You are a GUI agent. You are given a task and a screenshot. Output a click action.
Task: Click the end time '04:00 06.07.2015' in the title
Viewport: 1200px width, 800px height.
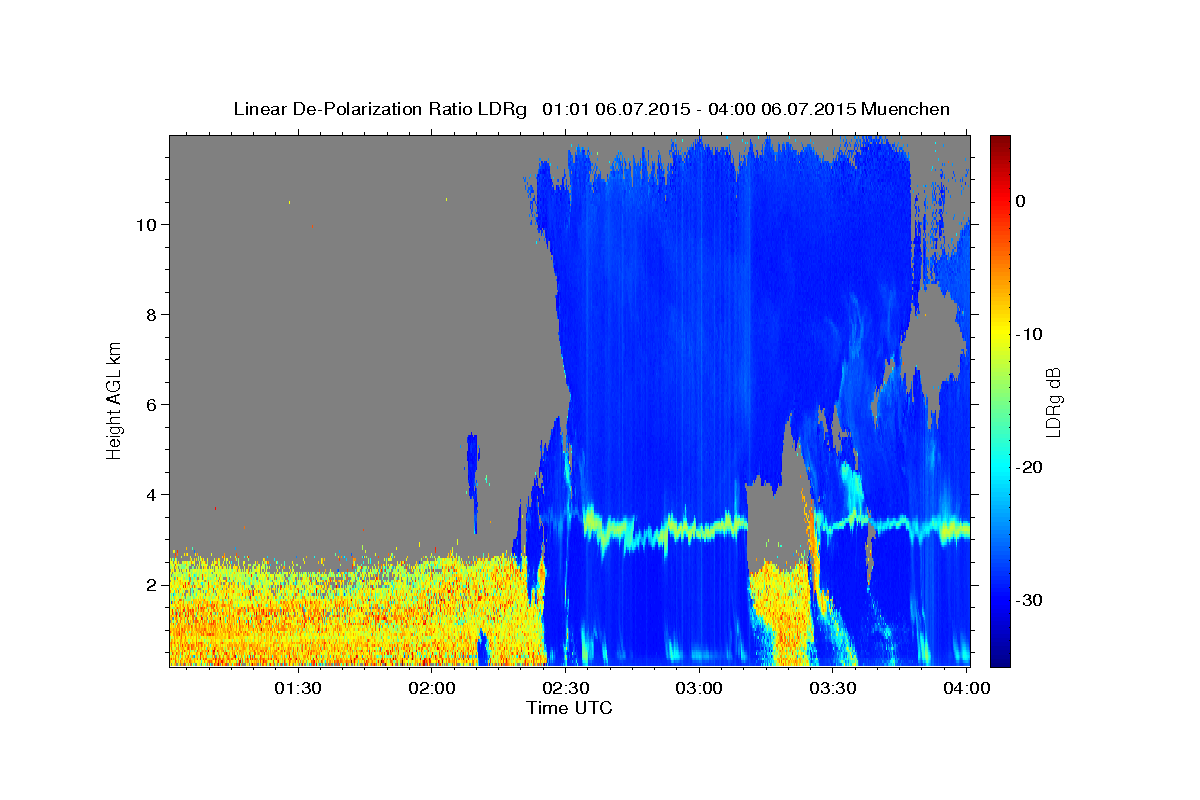781,109
